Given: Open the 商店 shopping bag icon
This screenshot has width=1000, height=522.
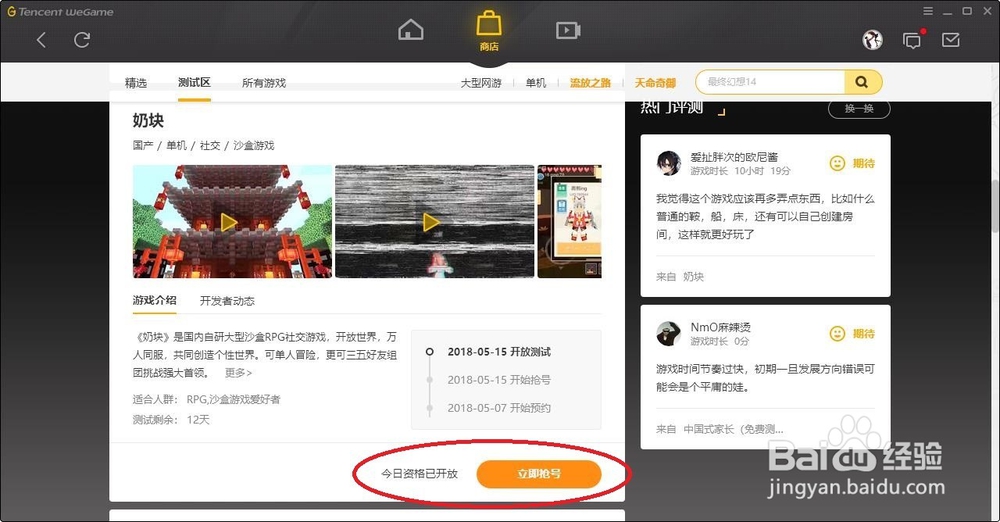Looking at the screenshot, I should [489, 30].
